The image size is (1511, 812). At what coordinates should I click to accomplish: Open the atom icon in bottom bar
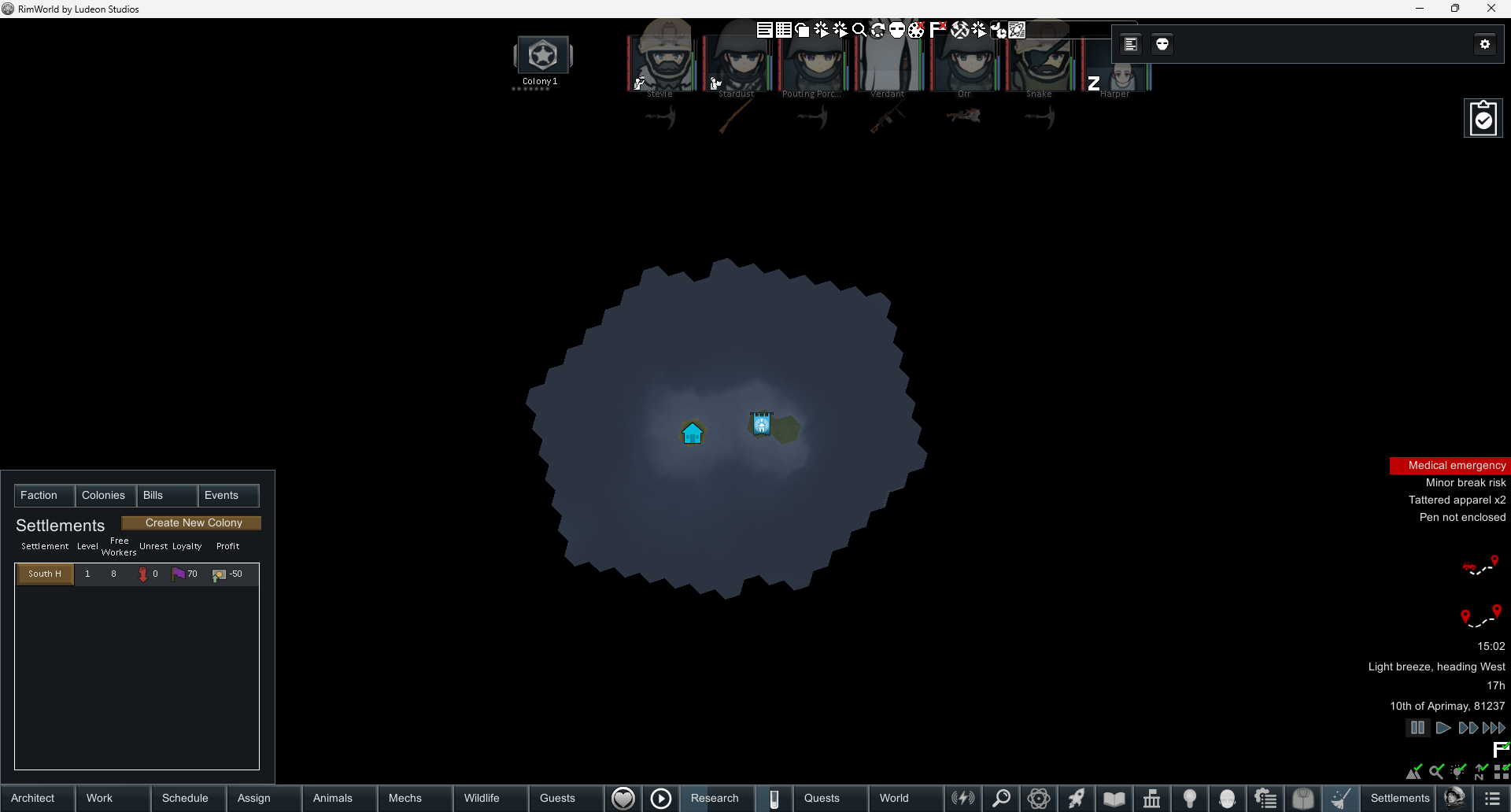click(x=1039, y=798)
